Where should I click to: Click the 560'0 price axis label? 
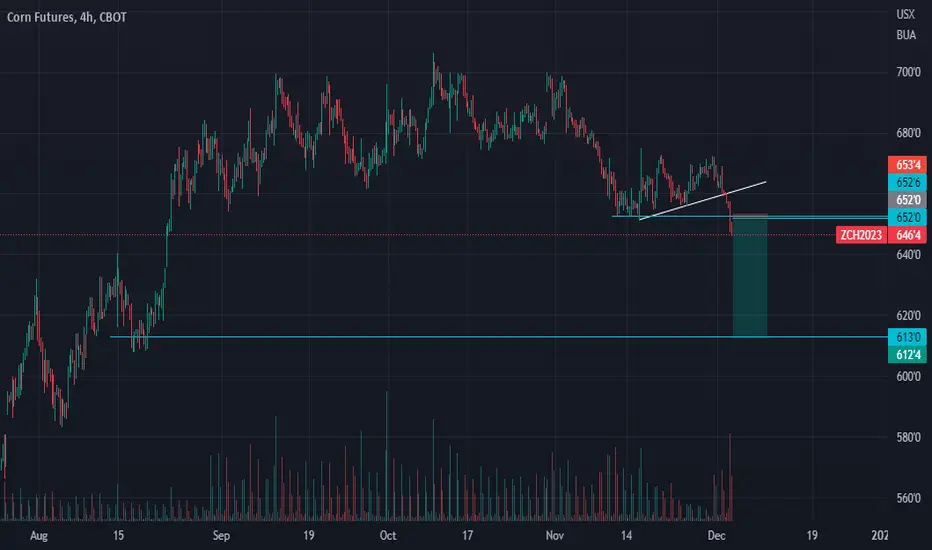click(908, 498)
